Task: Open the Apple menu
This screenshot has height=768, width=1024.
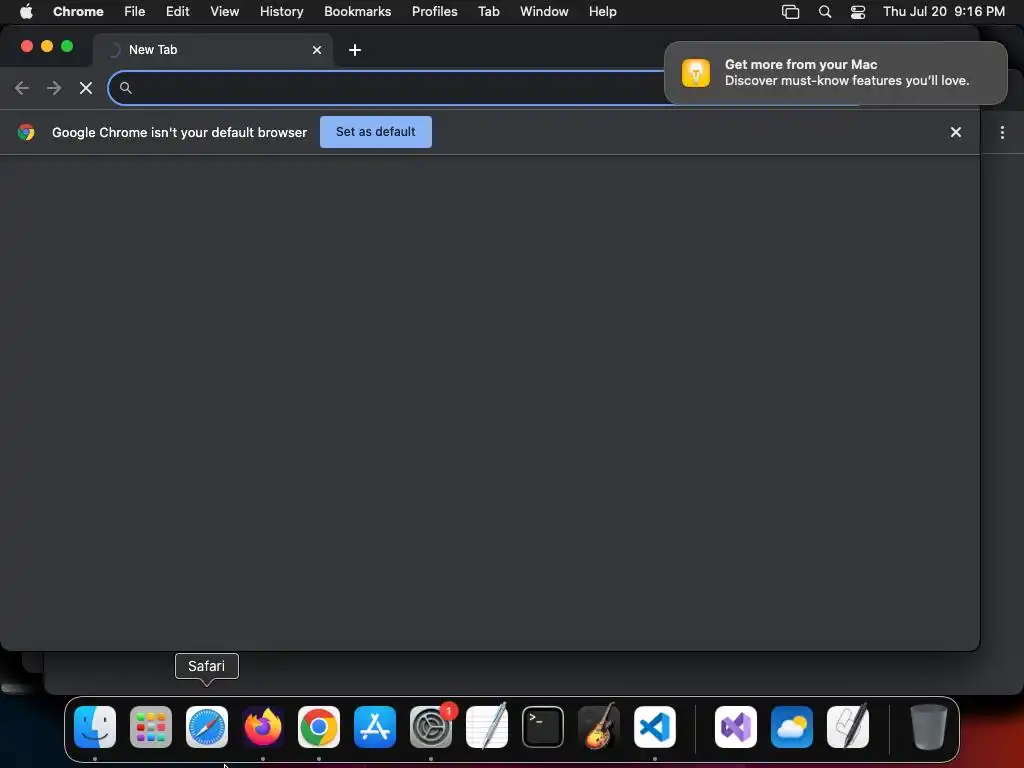Action: (26, 12)
